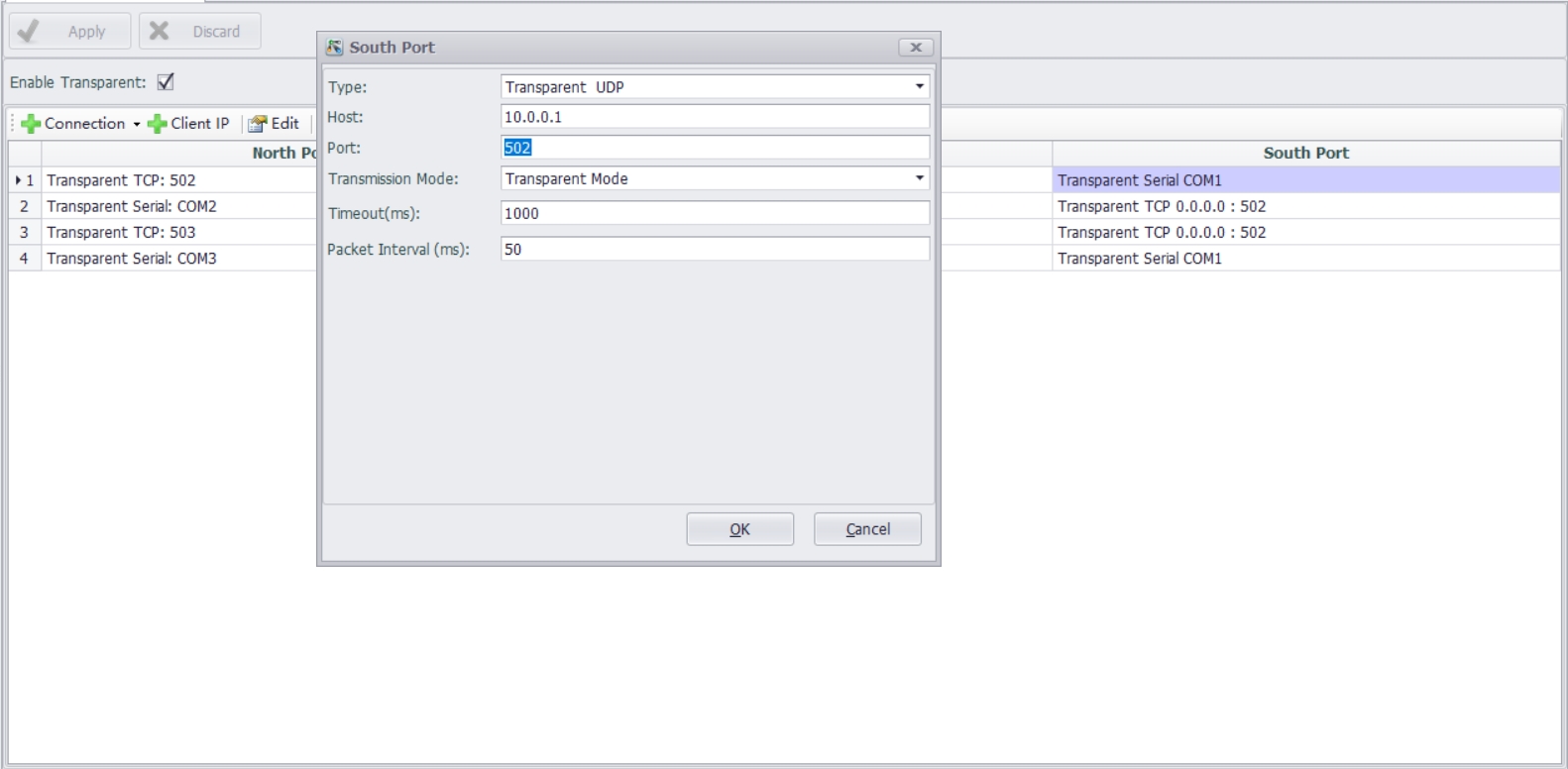Click the South Port column header

click(x=1305, y=153)
